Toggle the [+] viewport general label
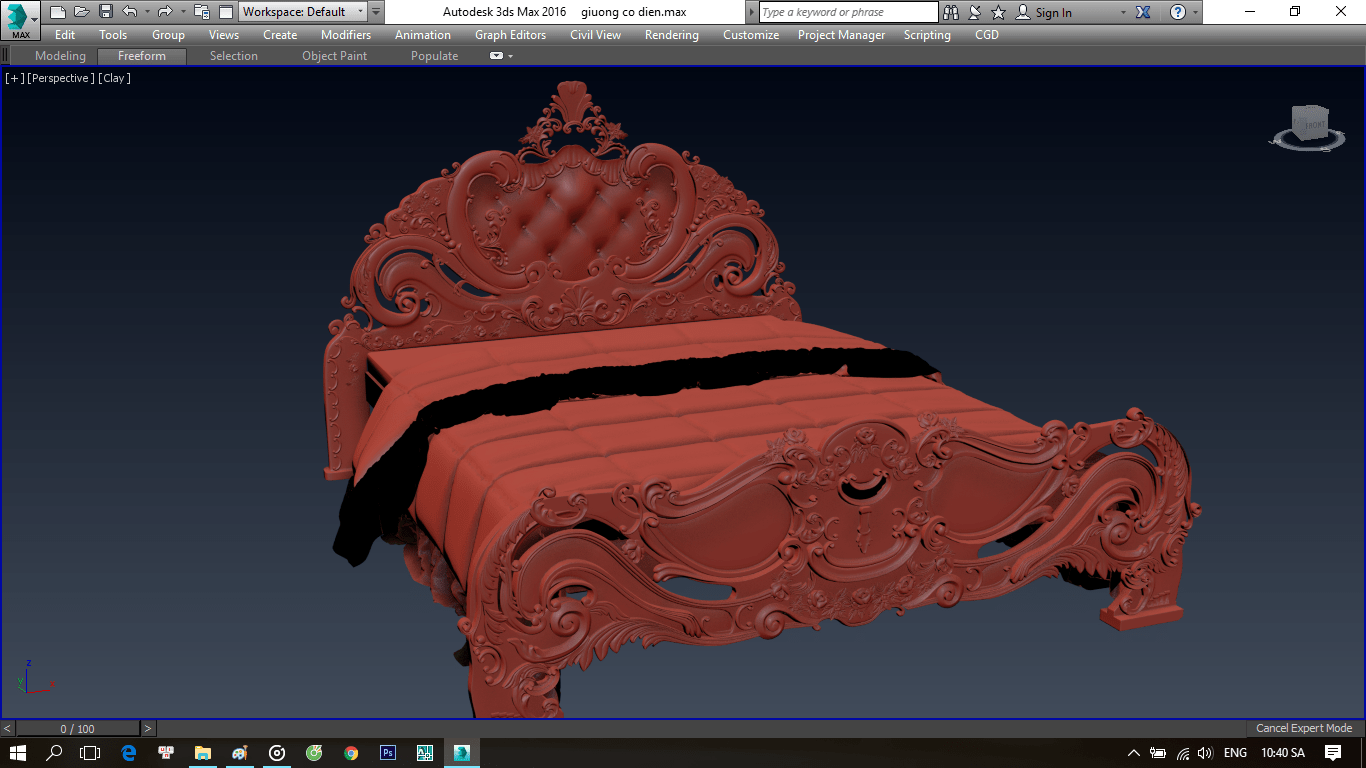The width and height of the screenshot is (1366, 768). point(15,78)
